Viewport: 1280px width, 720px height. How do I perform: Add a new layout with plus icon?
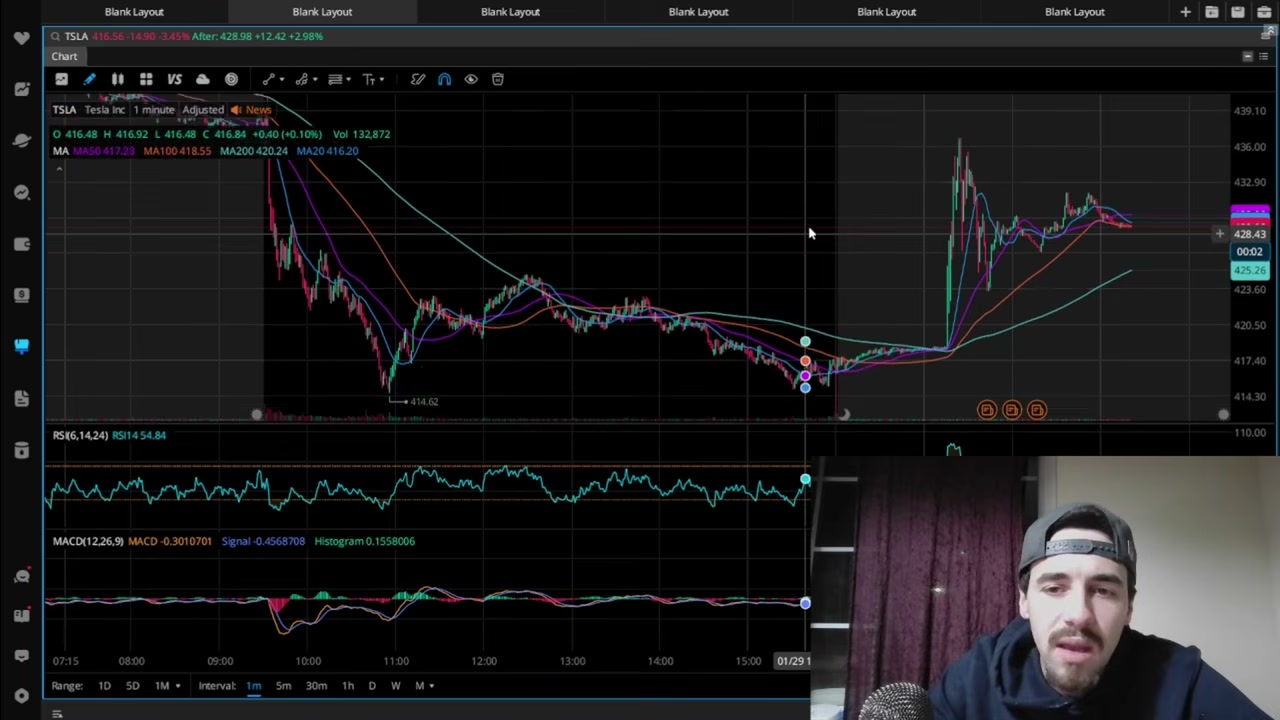[x=1185, y=12]
